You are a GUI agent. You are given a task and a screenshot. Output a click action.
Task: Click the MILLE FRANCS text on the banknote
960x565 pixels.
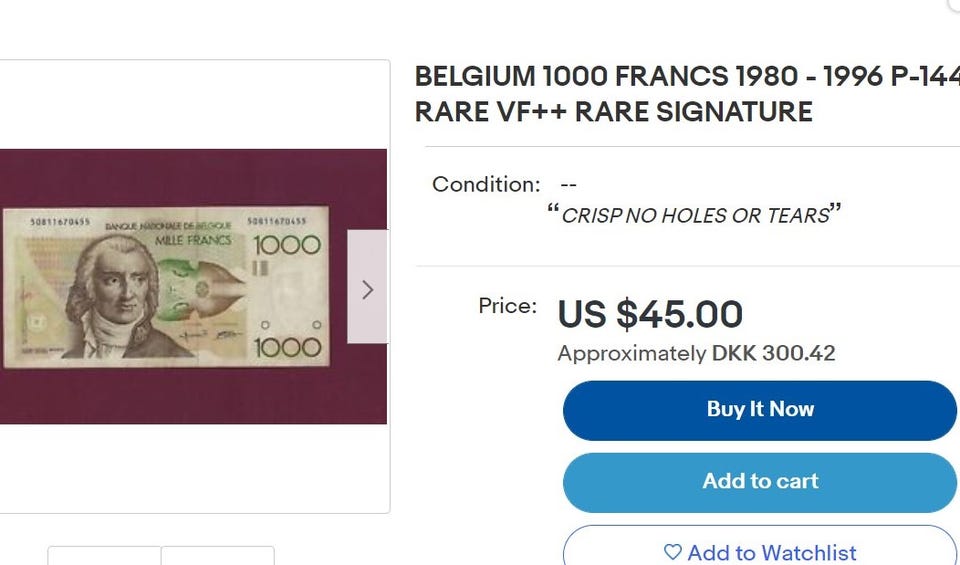pos(192,240)
